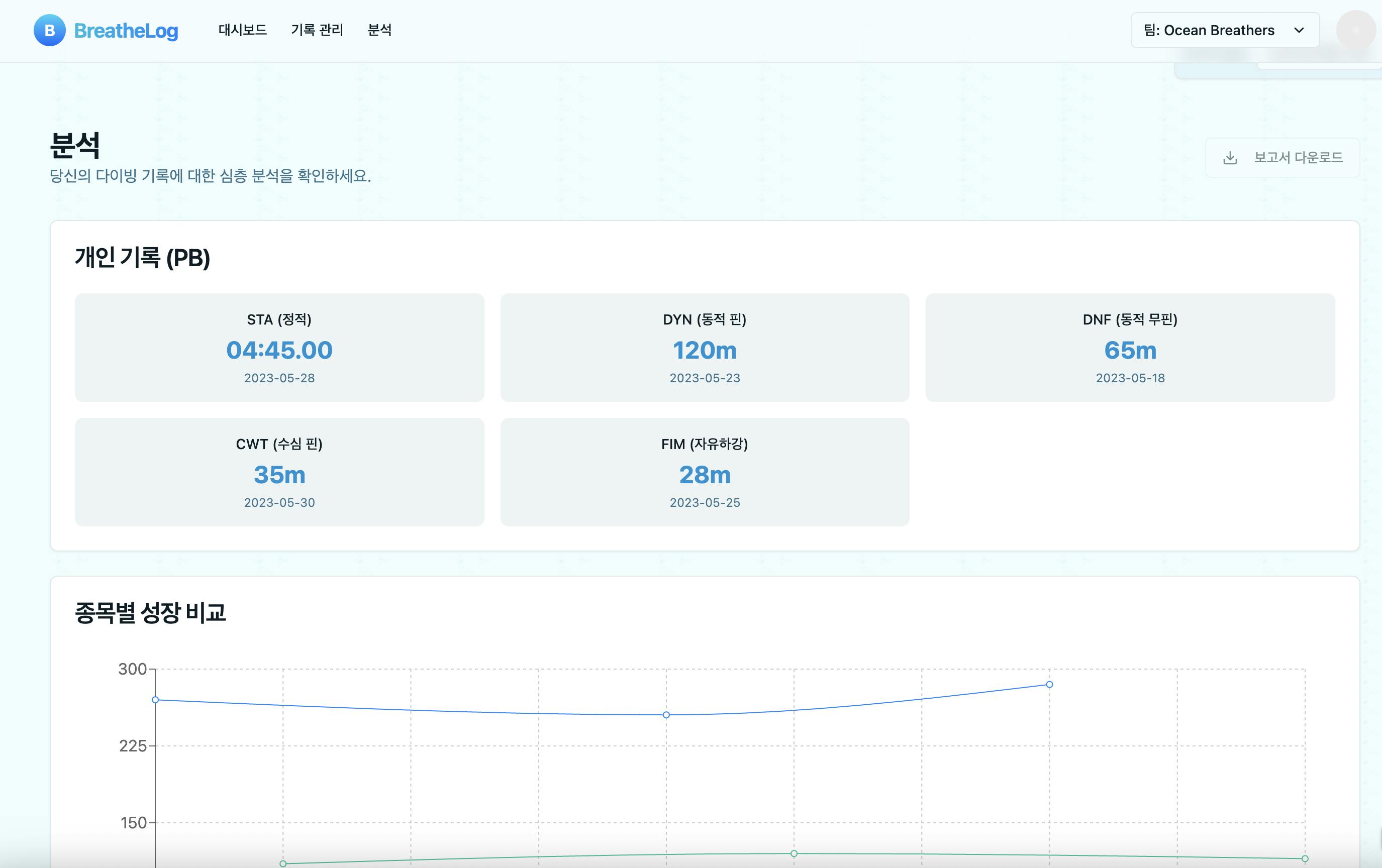Click the middle green data point on chart
1382x868 pixels.
pos(794,853)
